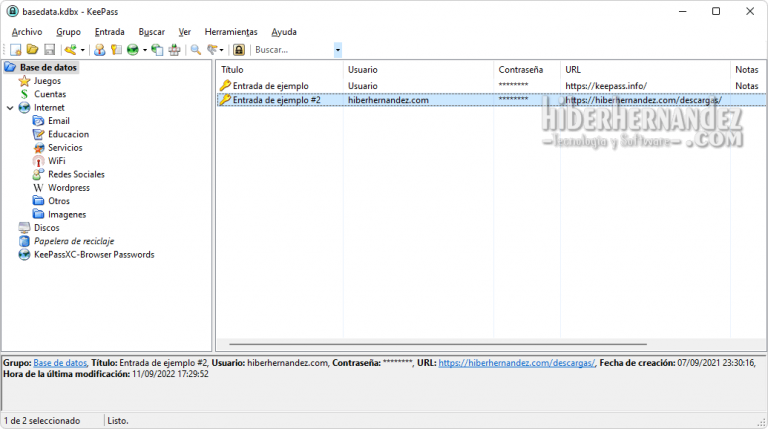Click the Copy user name icon

click(100, 49)
